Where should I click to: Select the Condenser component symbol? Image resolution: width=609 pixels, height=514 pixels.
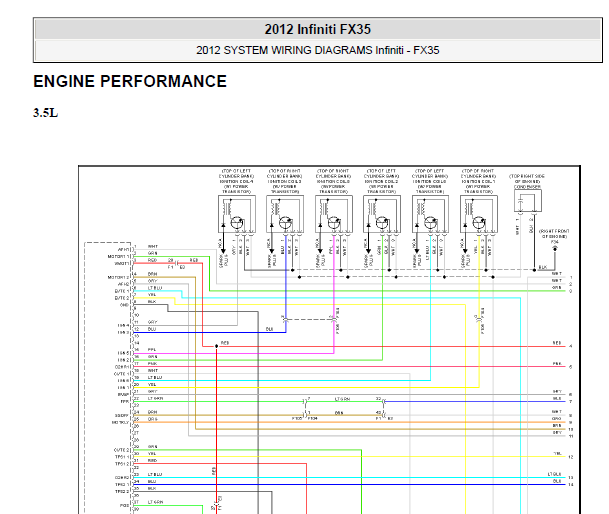point(527,201)
